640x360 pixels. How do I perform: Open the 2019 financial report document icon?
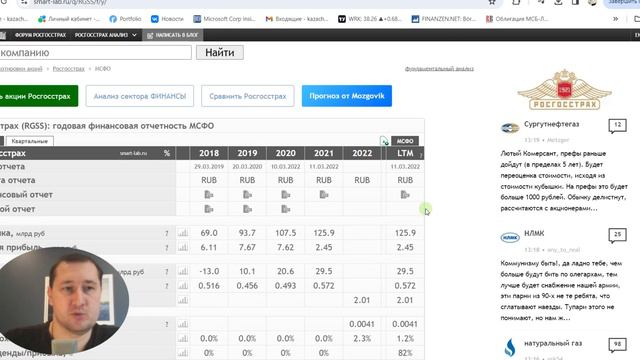pos(247,195)
